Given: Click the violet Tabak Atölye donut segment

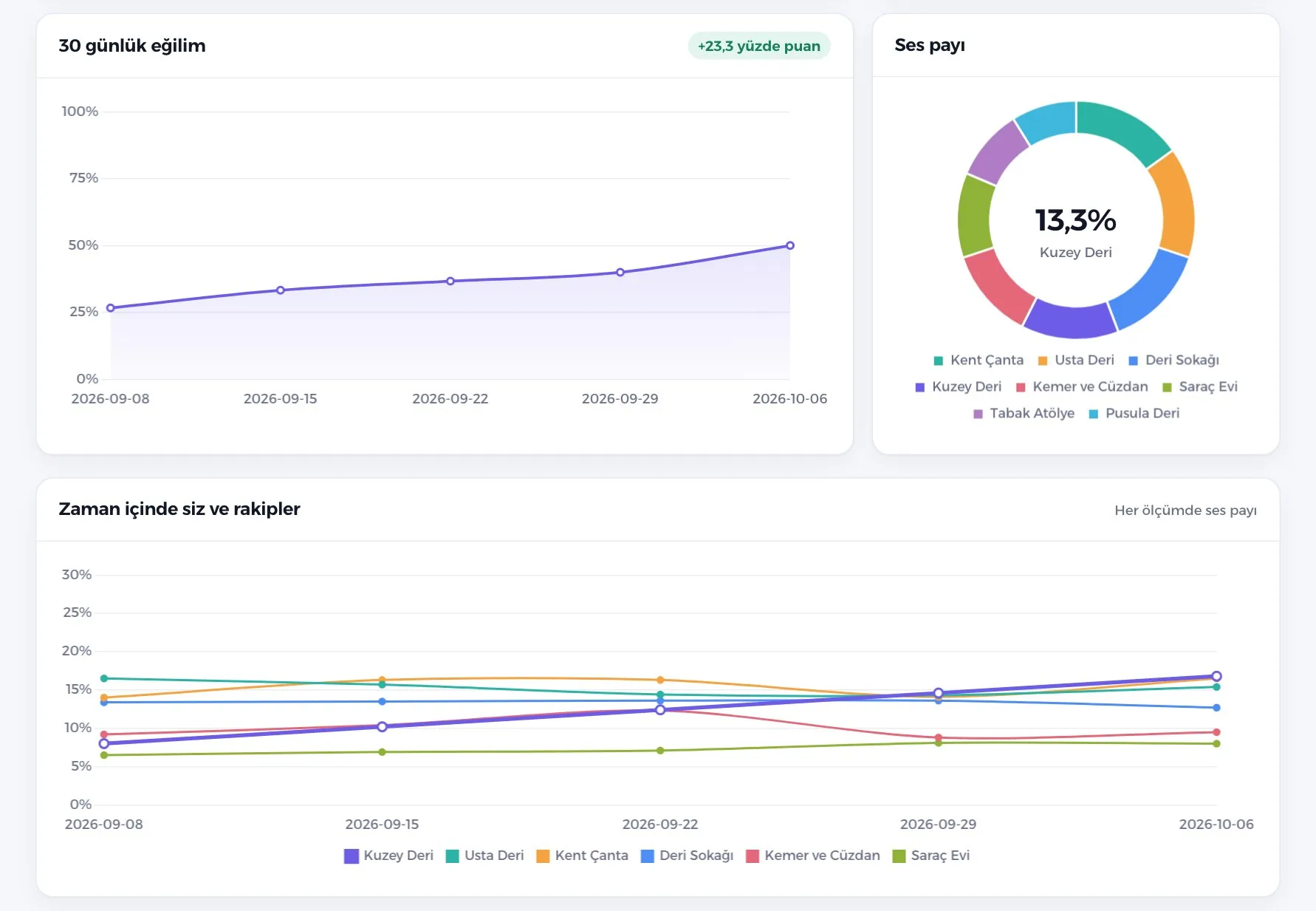Looking at the screenshot, I should 996,153.
